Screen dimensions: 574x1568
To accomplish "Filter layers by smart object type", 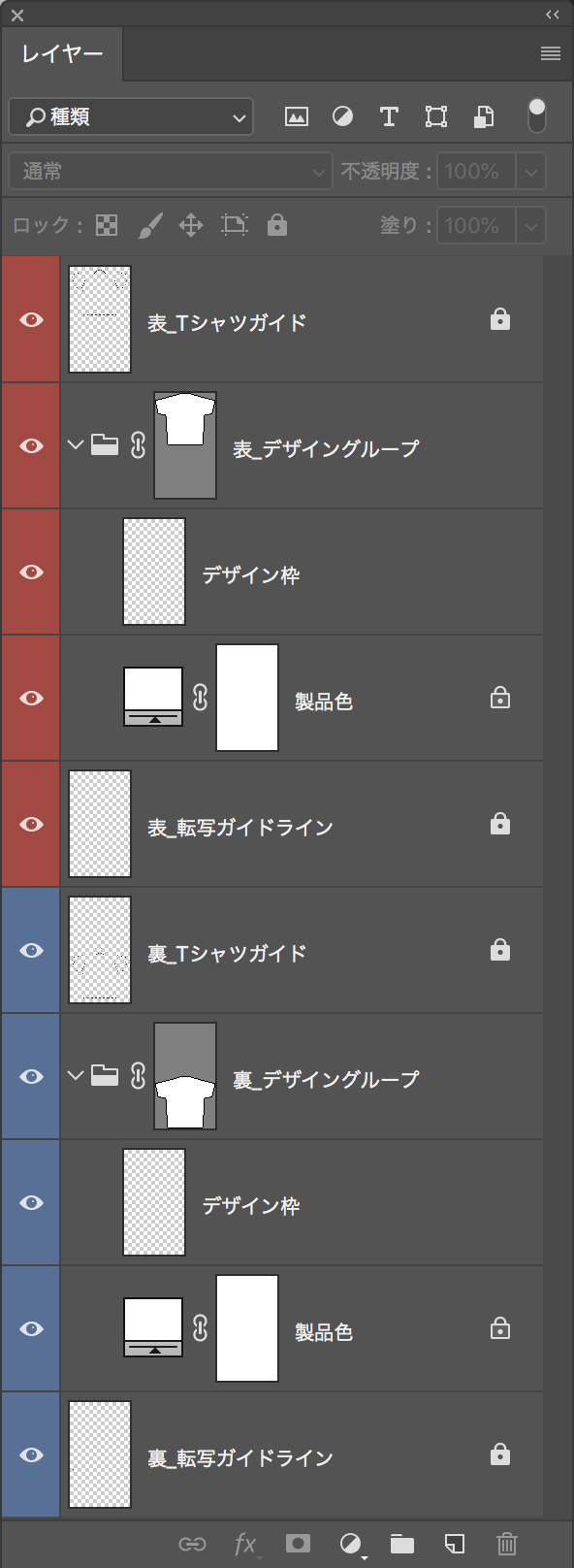I will [484, 117].
